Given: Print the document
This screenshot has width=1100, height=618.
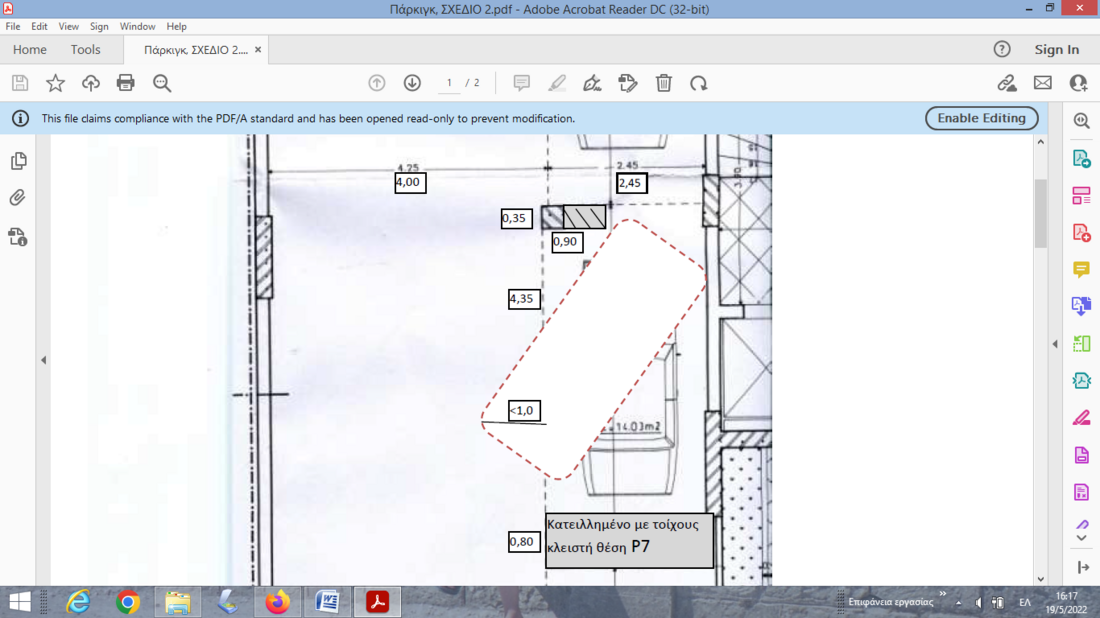Looking at the screenshot, I should click(x=125, y=83).
